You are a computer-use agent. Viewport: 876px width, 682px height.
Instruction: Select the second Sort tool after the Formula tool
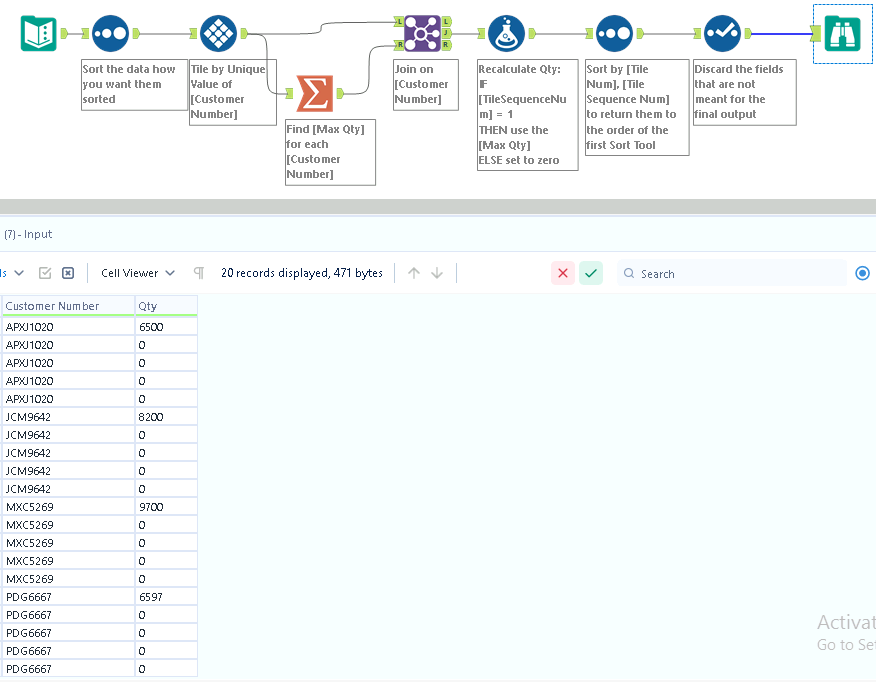[616, 32]
